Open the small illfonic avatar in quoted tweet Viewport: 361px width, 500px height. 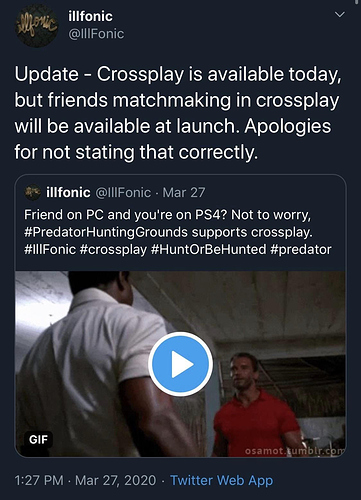32,192
